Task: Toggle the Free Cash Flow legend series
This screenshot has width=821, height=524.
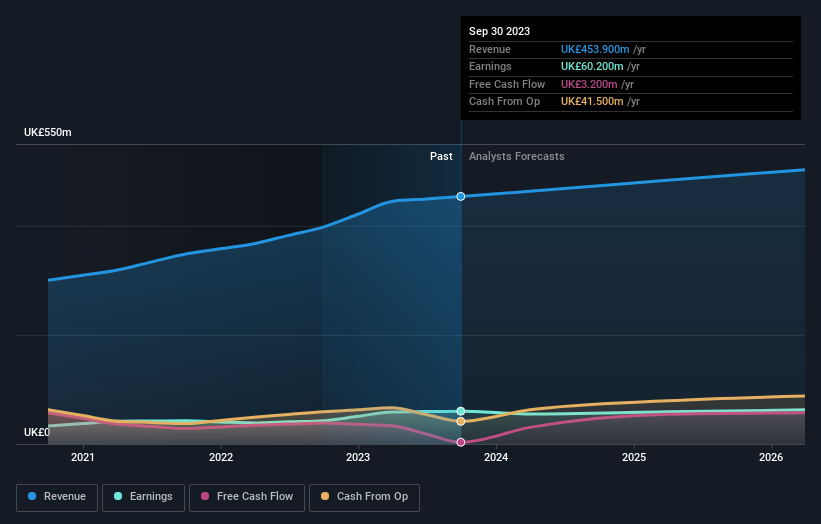Action: [x=247, y=497]
